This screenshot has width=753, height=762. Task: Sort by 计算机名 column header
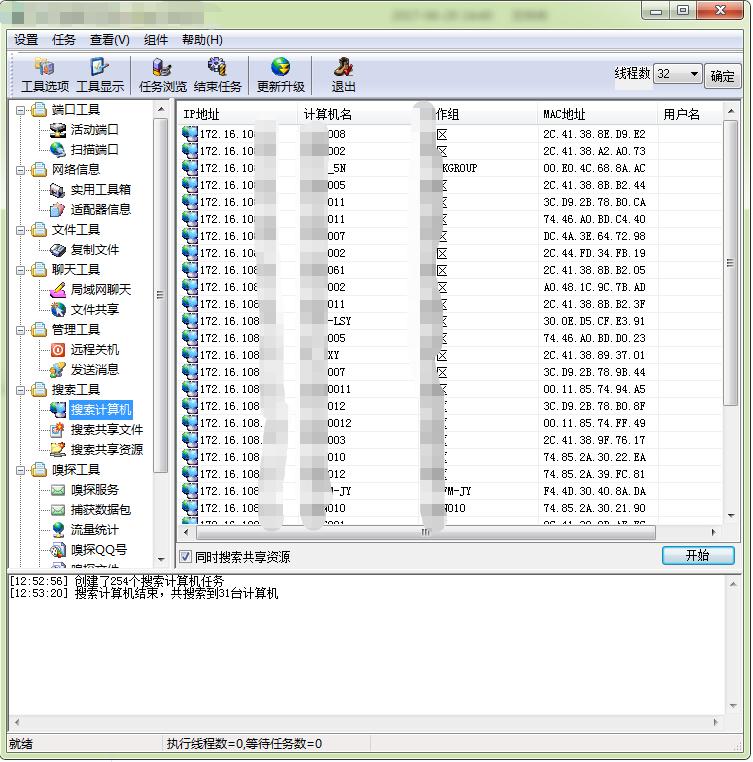(359, 114)
